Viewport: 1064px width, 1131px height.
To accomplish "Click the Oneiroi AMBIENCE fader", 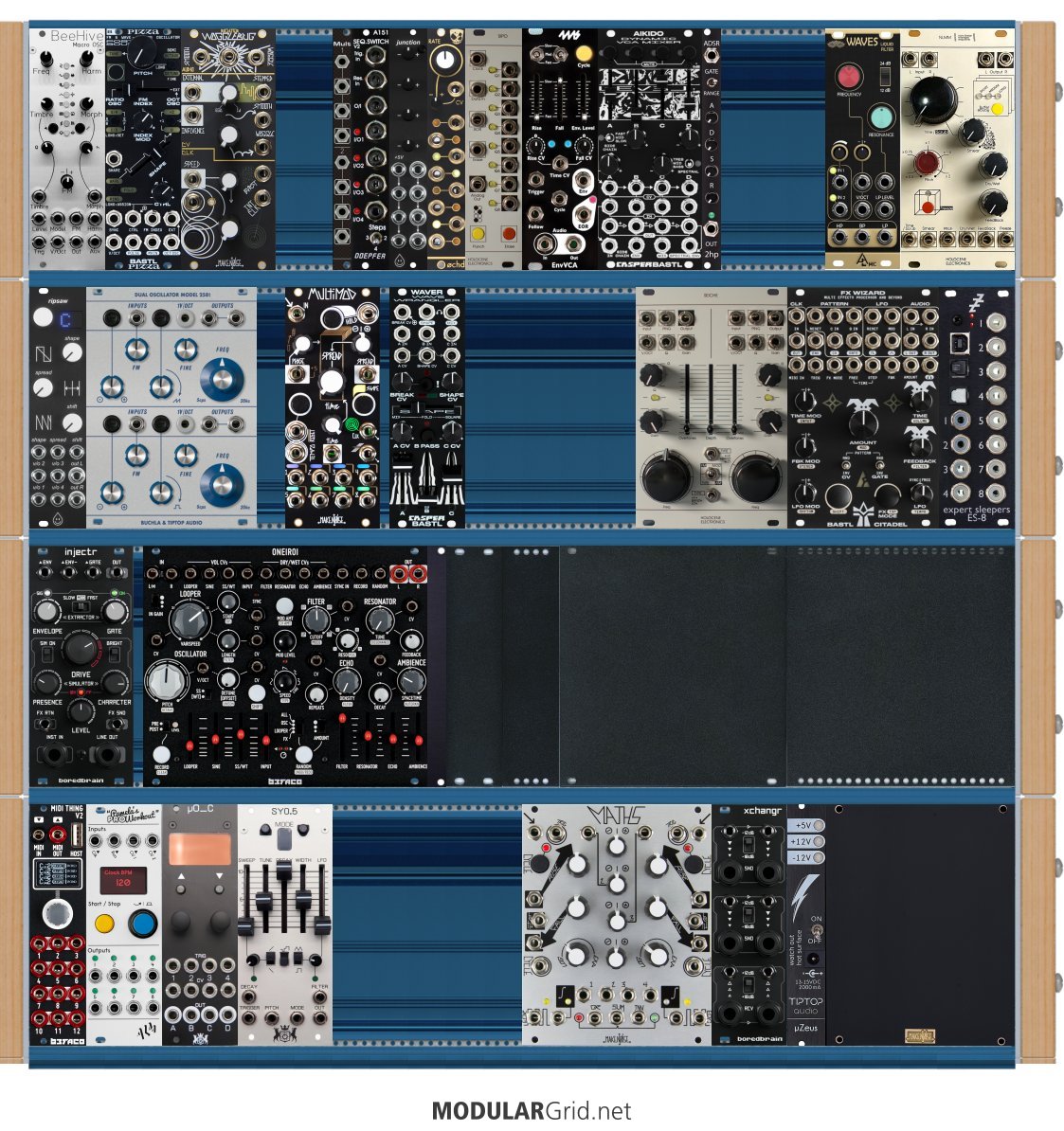I will [417, 741].
